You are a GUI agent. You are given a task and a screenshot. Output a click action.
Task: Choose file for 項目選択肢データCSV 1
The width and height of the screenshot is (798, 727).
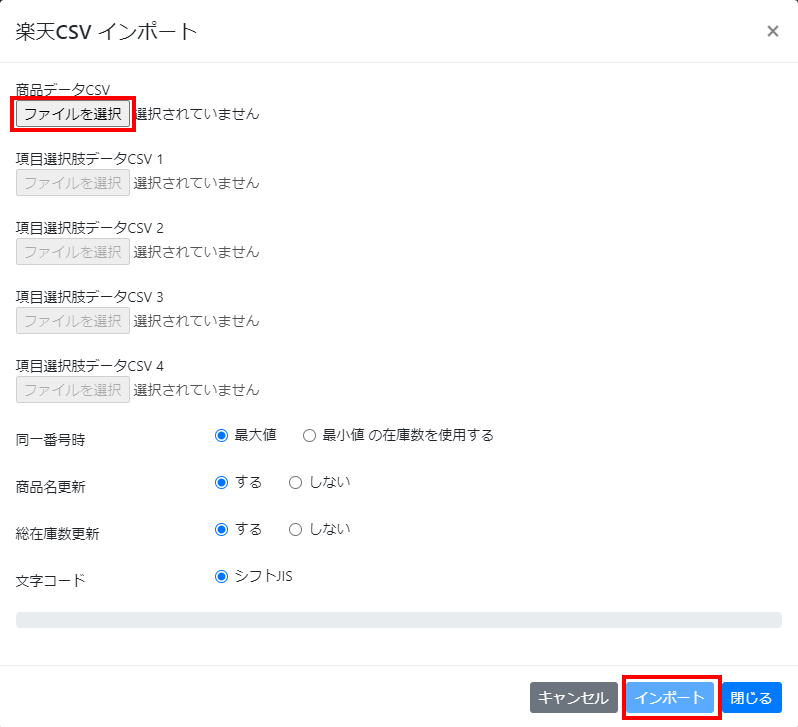[73, 183]
